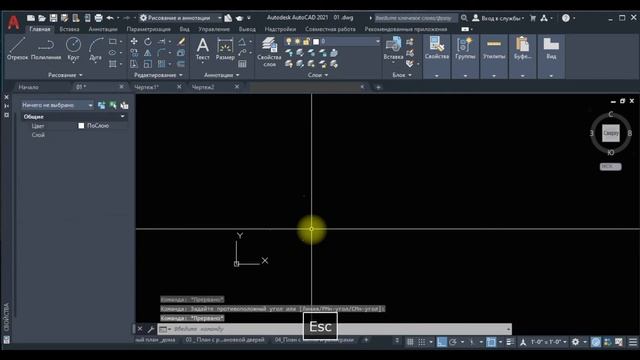Open Свойства слоя (Layer Properties)
The image size is (640, 360).
click(x=269, y=52)
